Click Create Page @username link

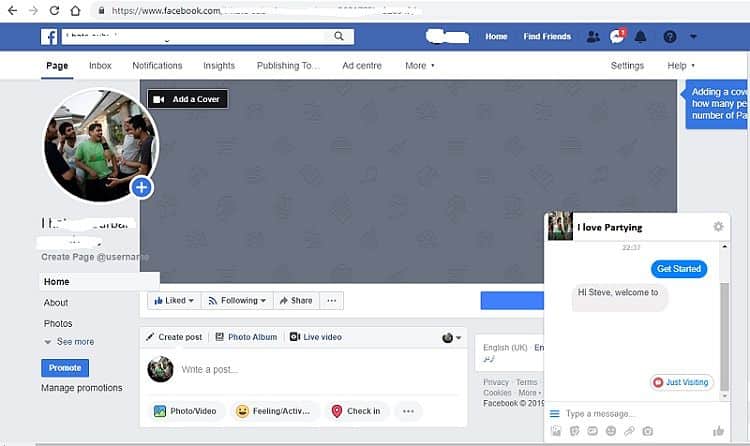coord(95,257)
